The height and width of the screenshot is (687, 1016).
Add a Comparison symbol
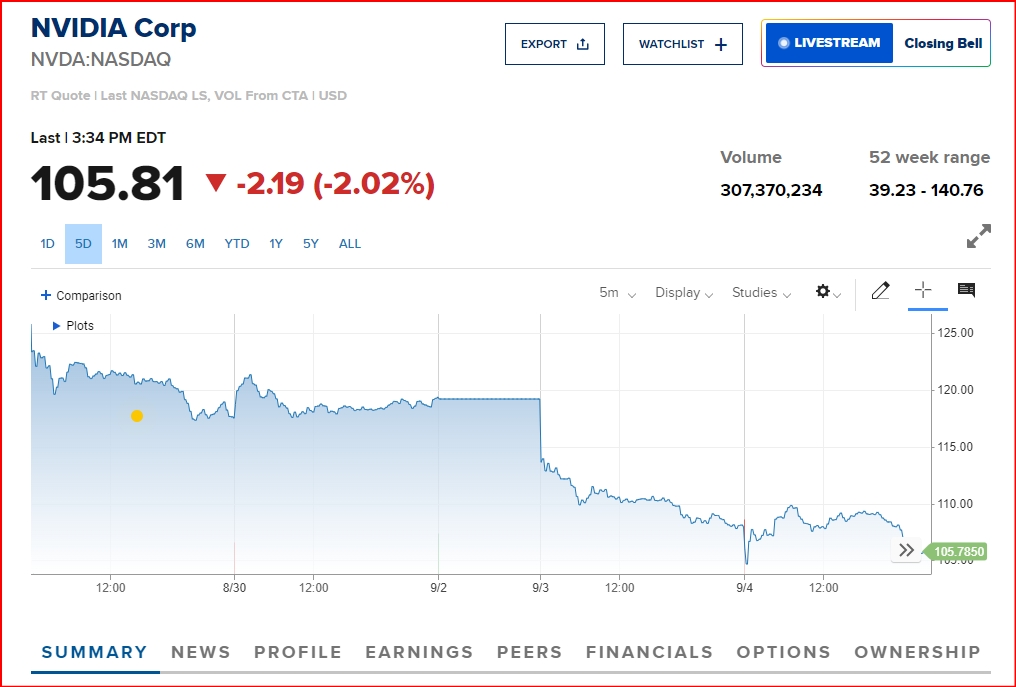[x=81, y=296]
